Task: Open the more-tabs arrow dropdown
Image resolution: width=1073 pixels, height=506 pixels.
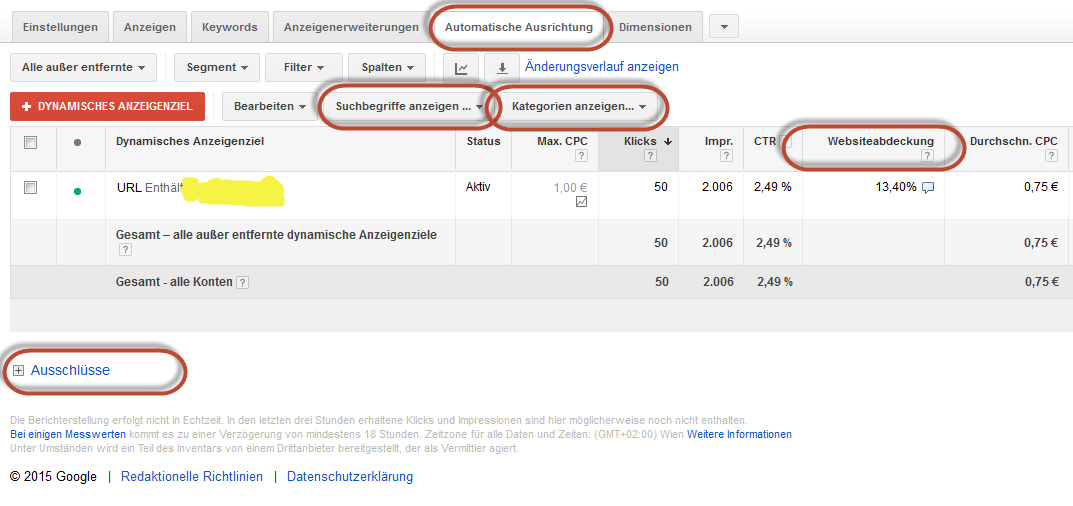Action: coord(724,27)
